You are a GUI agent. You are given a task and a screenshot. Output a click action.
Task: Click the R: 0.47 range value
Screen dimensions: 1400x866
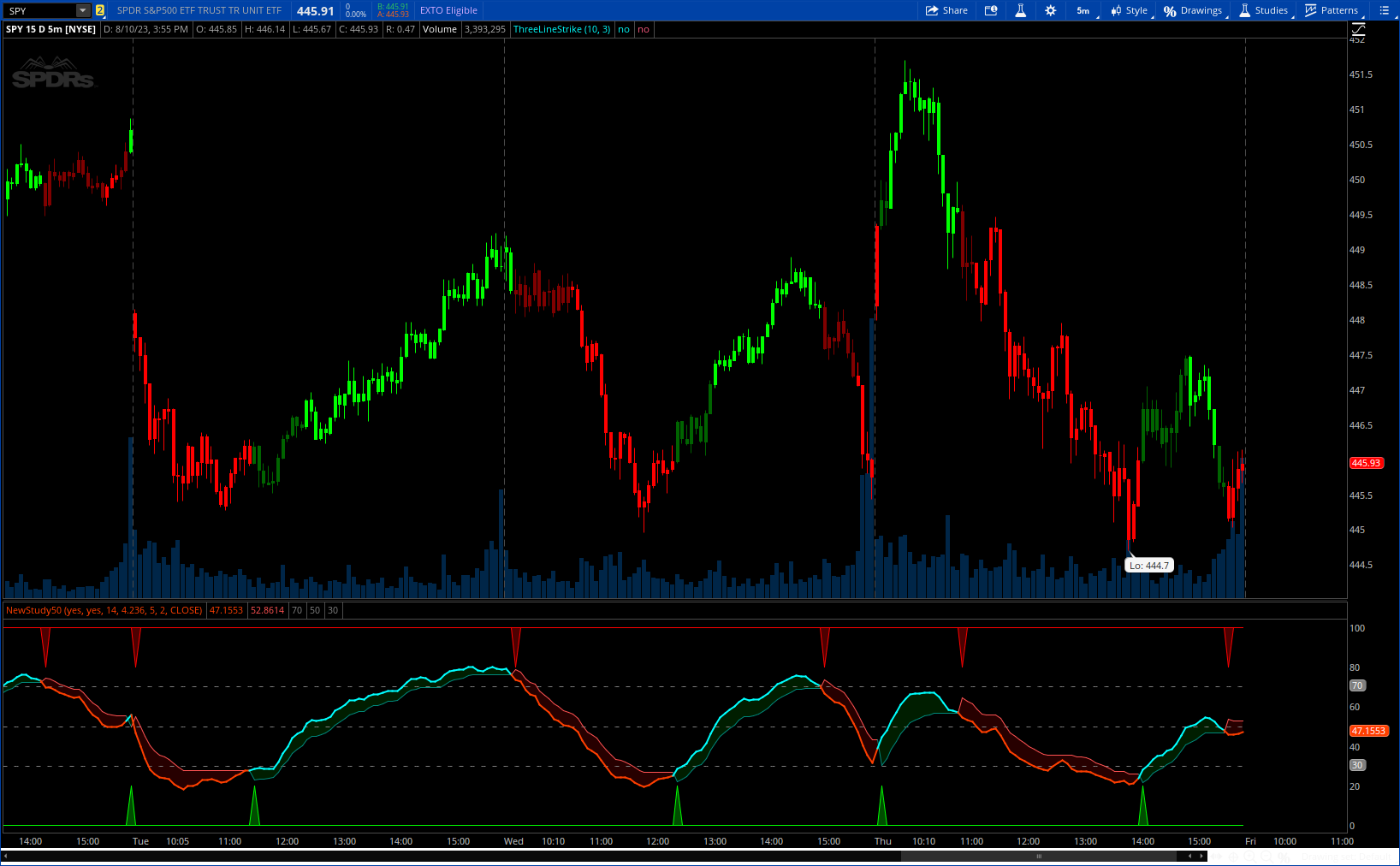pyautogui.click(x=400, y=29)
